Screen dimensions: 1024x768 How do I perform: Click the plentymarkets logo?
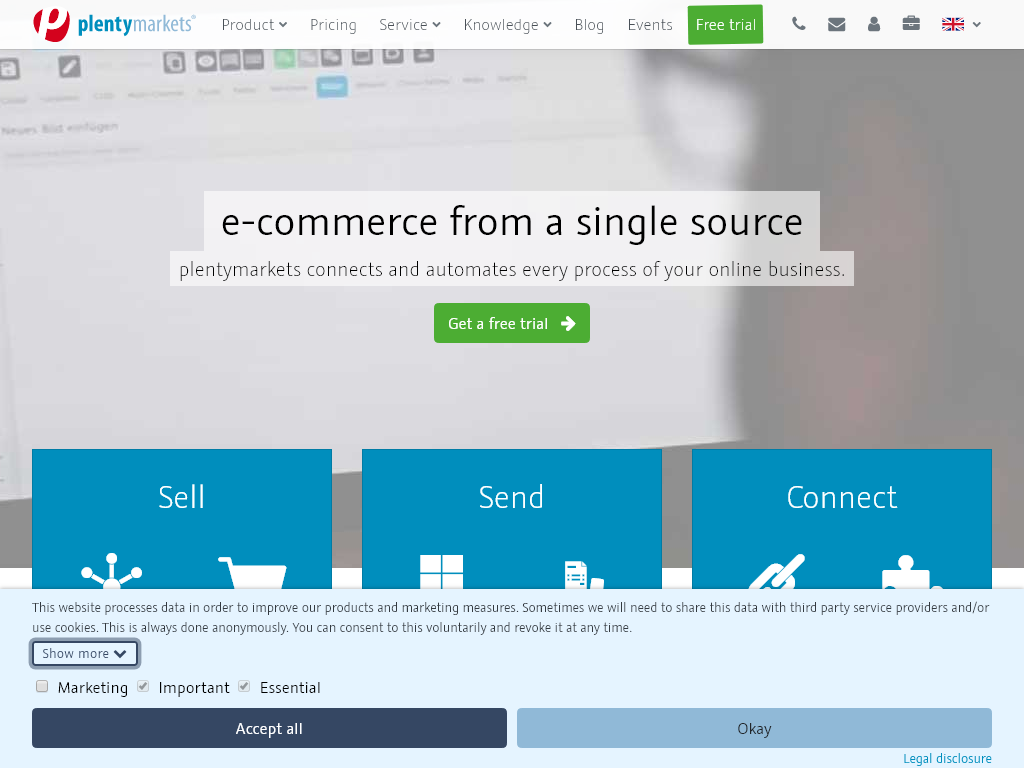click(x=113, y=25)
